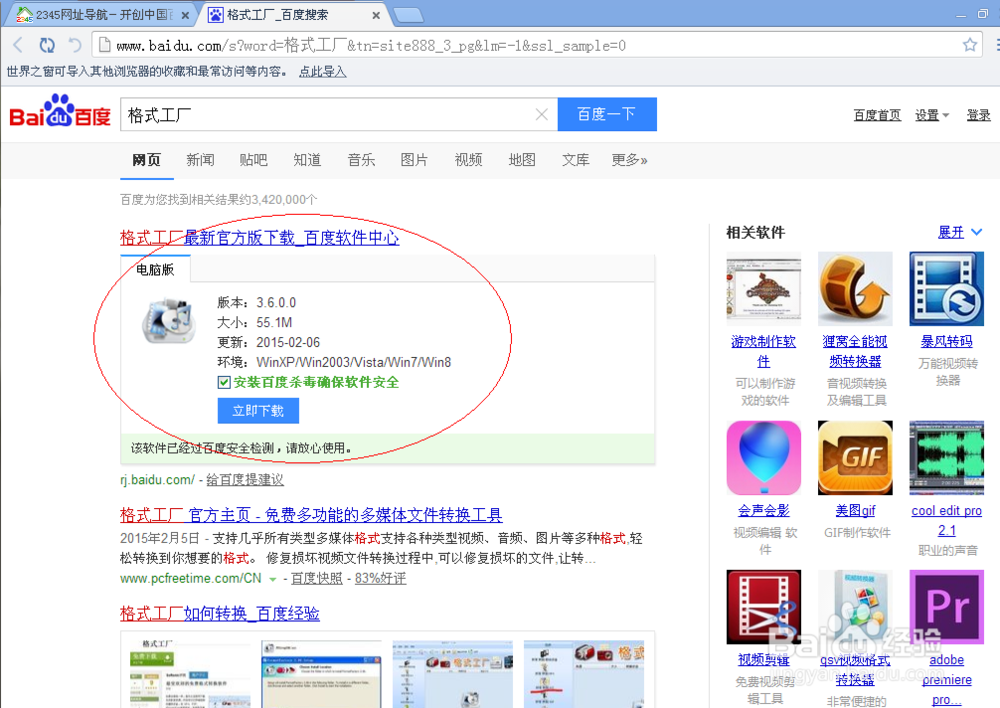
Task: Open 百度快照 cached page link
Action: (x=316, y=578)
